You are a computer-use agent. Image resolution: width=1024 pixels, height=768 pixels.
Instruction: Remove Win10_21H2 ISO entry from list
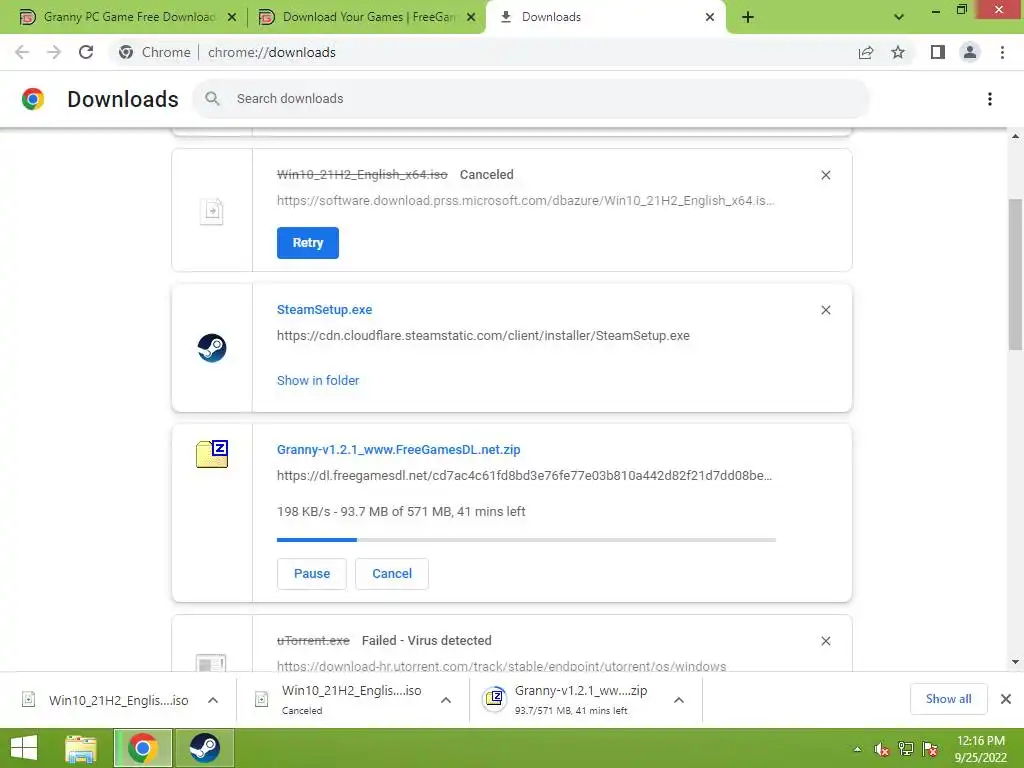[825, 175]
